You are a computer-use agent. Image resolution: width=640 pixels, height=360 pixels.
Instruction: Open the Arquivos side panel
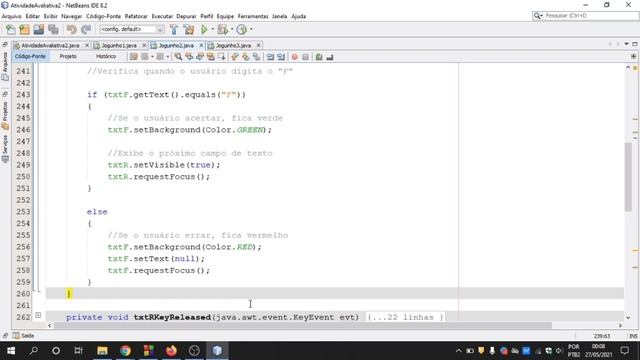coord(5,66)
